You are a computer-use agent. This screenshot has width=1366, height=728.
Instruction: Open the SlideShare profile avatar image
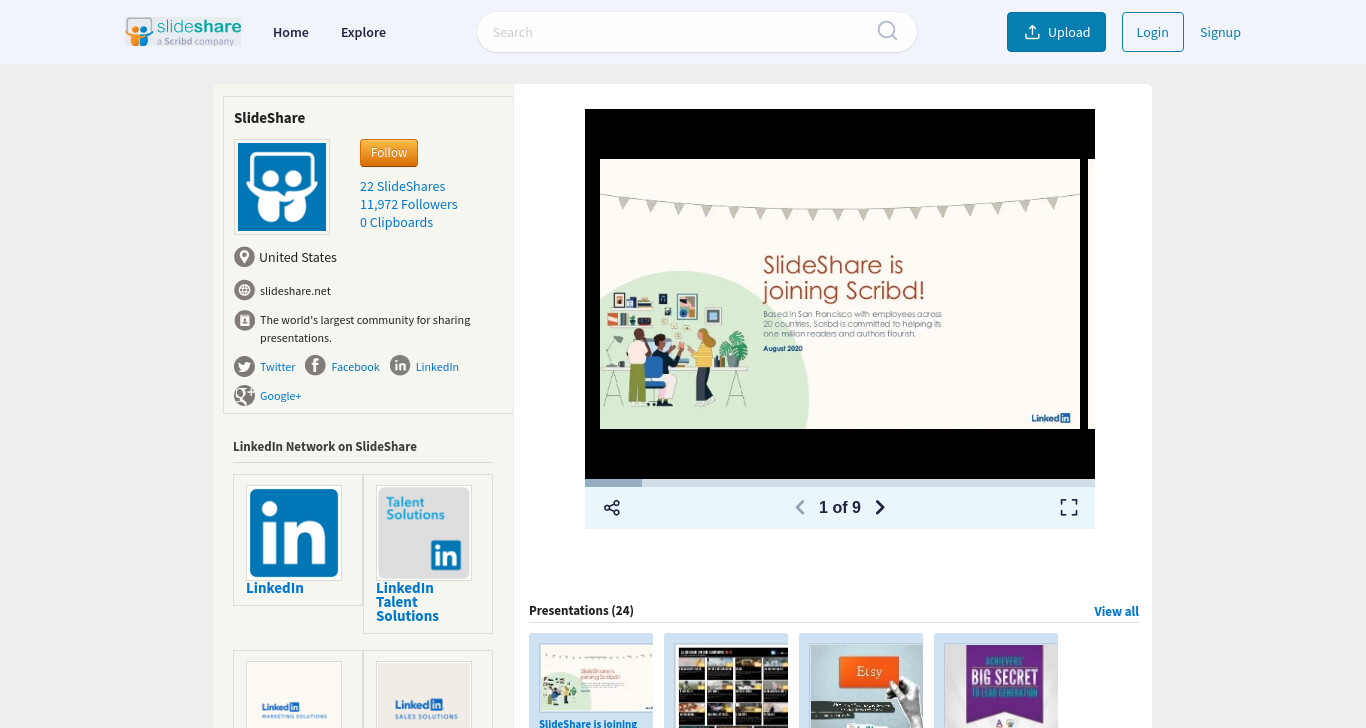(282, 187)
